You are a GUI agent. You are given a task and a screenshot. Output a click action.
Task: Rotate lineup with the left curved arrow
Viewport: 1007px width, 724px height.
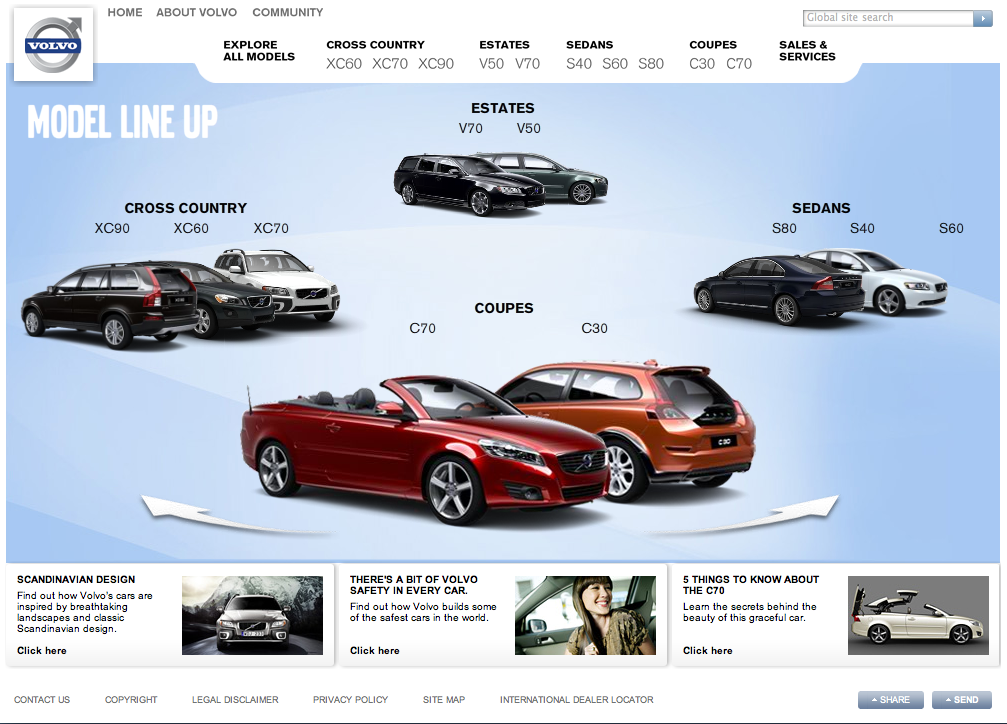[190, 510]
